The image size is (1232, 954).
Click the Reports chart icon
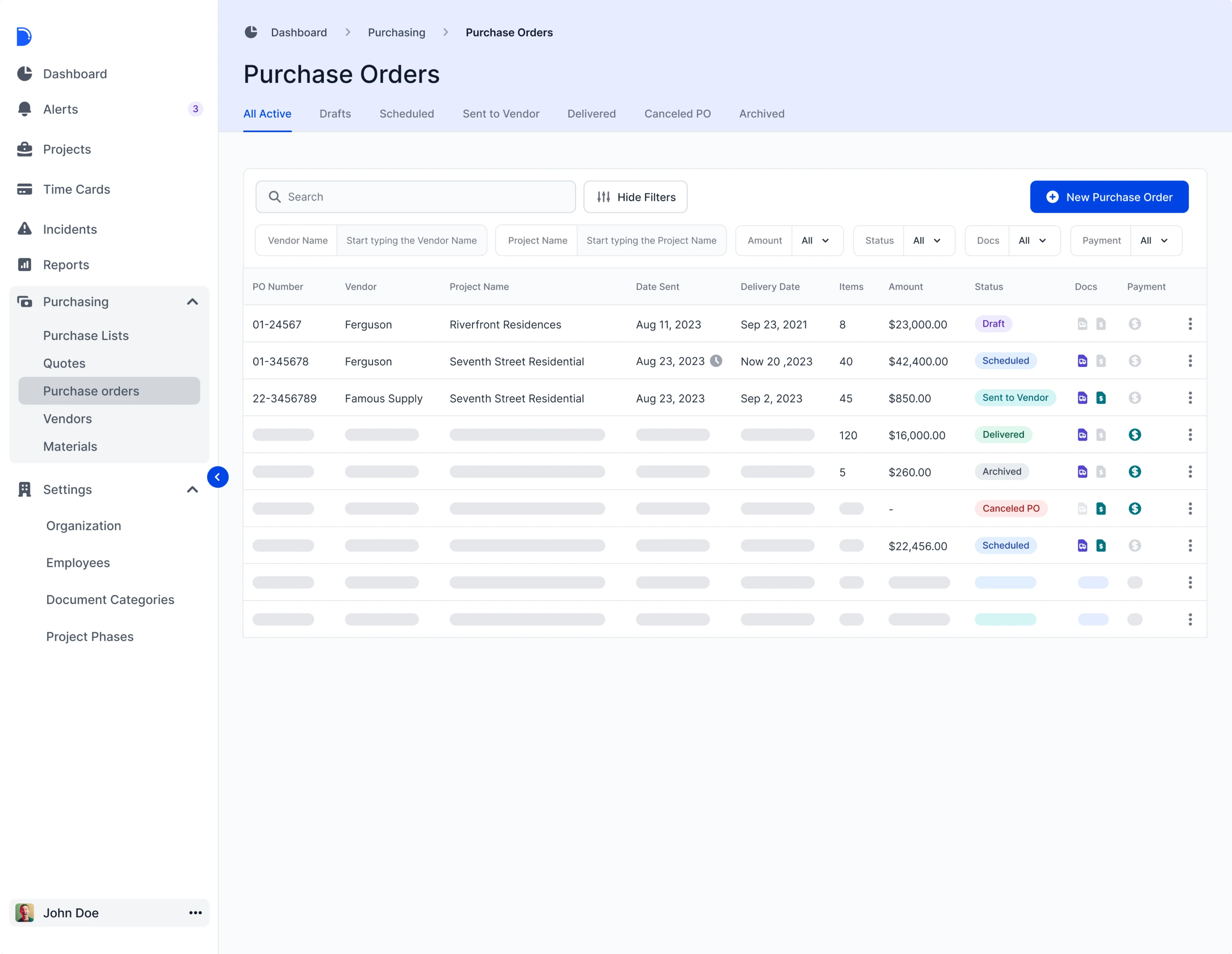point(24,265)
